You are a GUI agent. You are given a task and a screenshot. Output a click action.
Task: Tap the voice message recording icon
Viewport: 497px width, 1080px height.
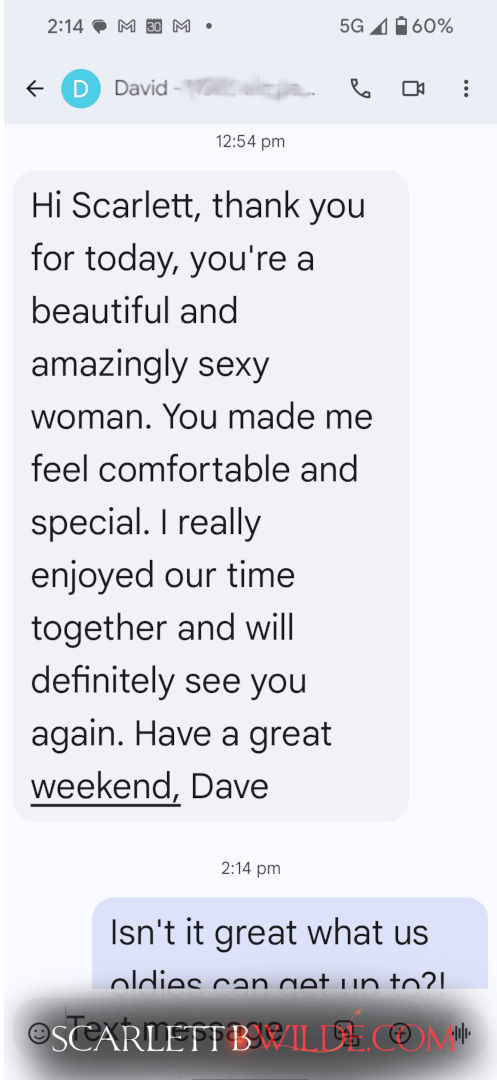pos(459,1032)
